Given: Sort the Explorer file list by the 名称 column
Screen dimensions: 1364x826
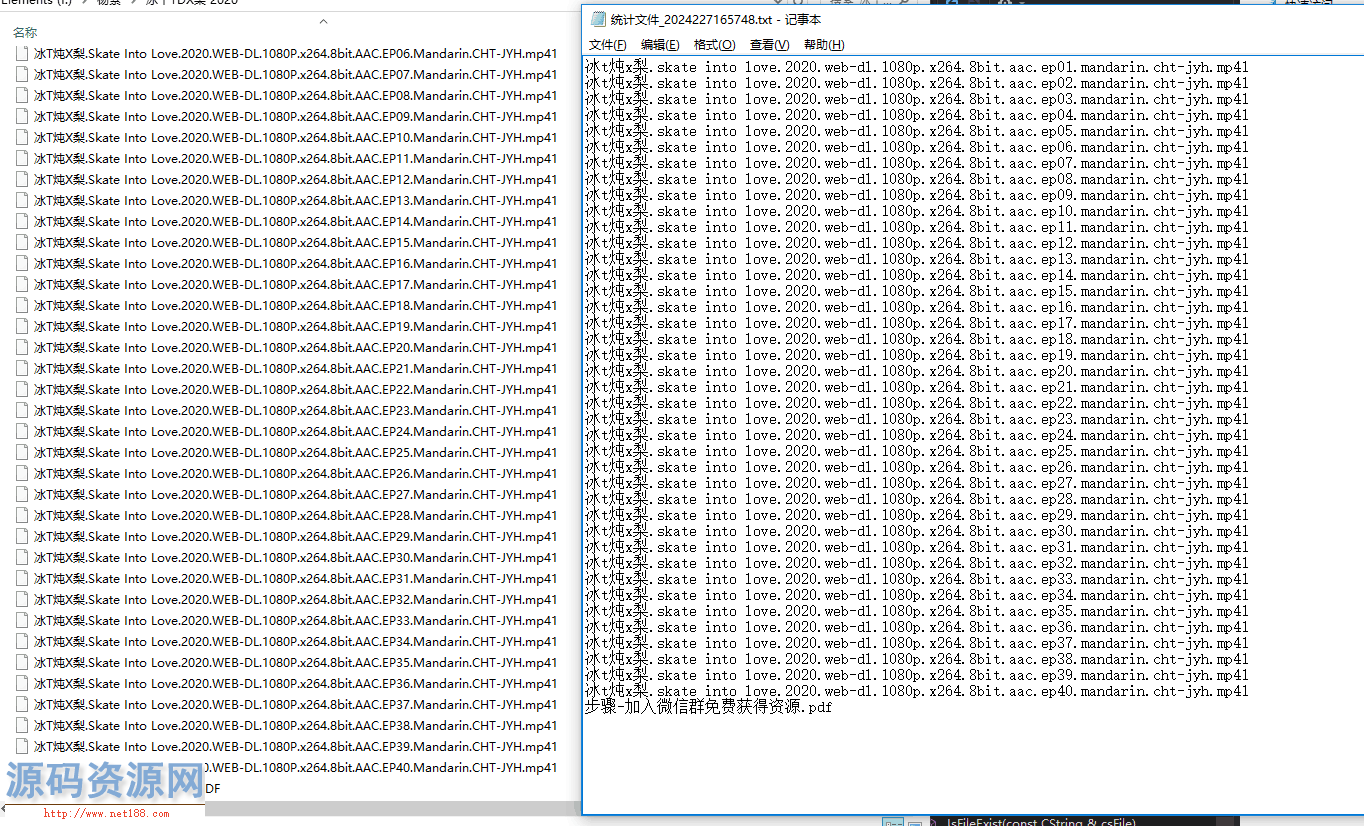Looking at the screenshot, I should point(25,32).
